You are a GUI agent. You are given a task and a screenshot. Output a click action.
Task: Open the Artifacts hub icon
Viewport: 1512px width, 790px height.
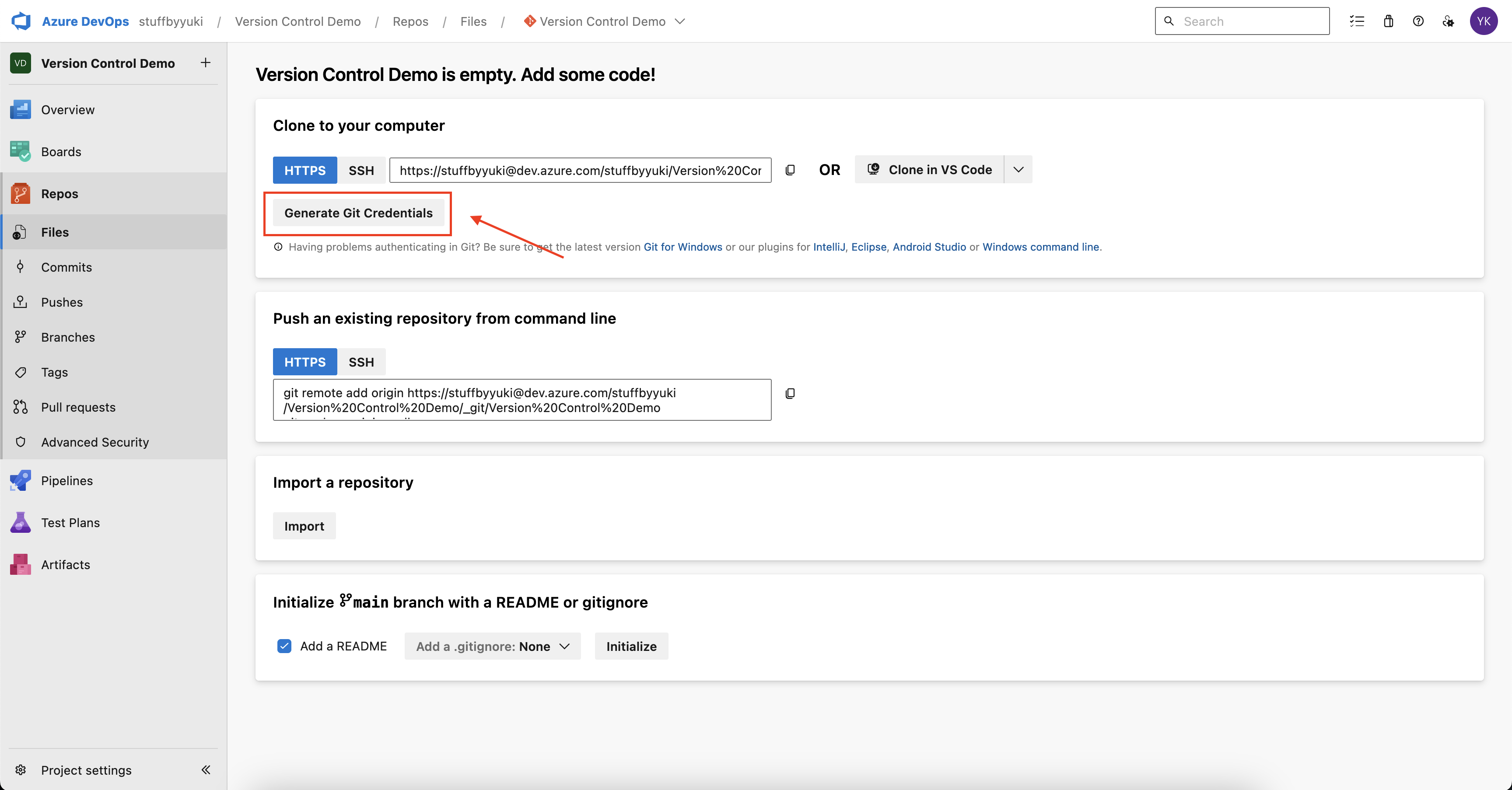click(21, 565)
